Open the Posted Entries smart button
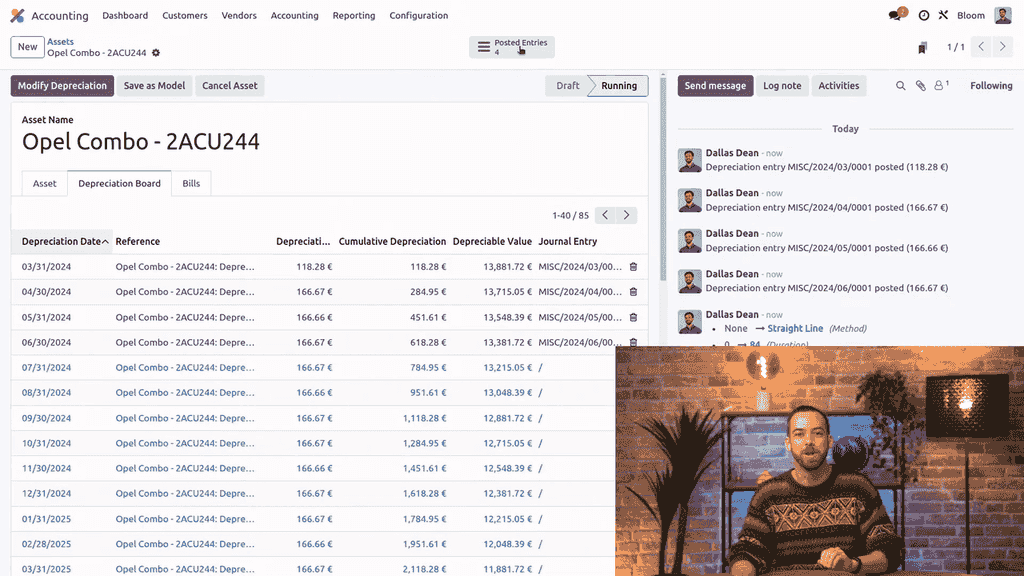Viewport: 1024px width, 576px height. click(x=512, y=47)
